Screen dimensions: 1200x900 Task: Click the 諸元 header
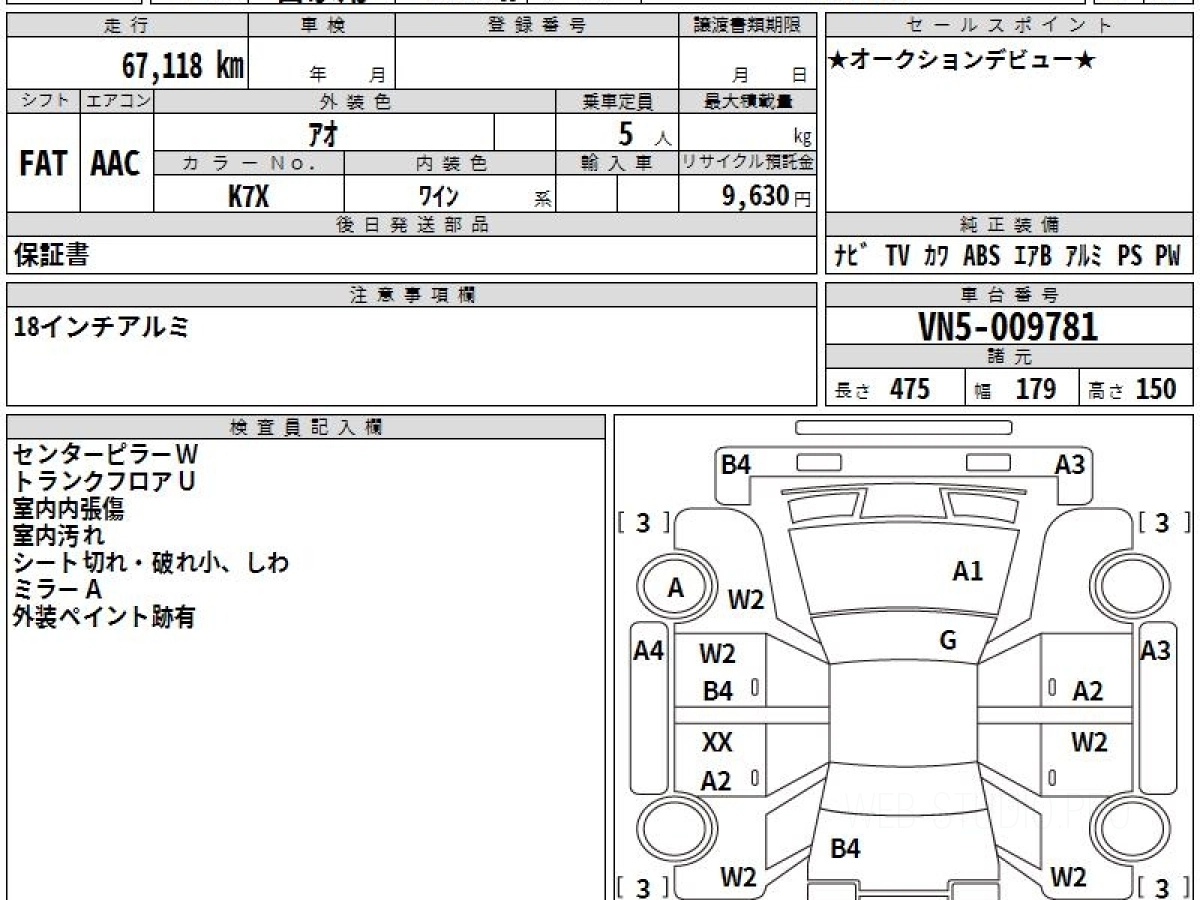(x=1009, y=358)
